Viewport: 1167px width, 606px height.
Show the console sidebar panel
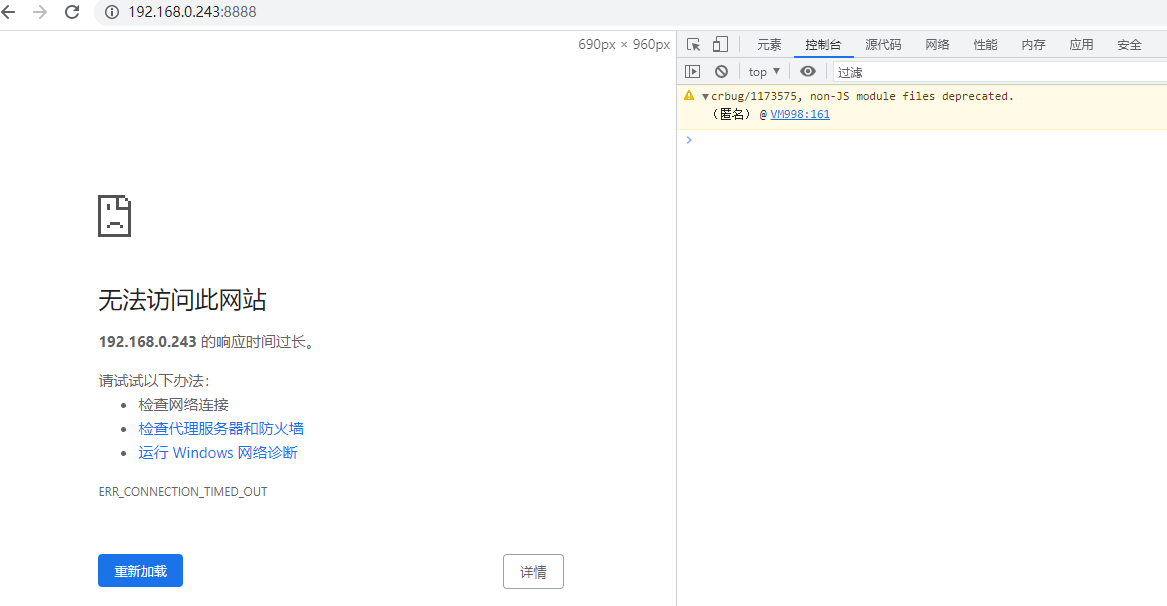click(x=692, y=71)
